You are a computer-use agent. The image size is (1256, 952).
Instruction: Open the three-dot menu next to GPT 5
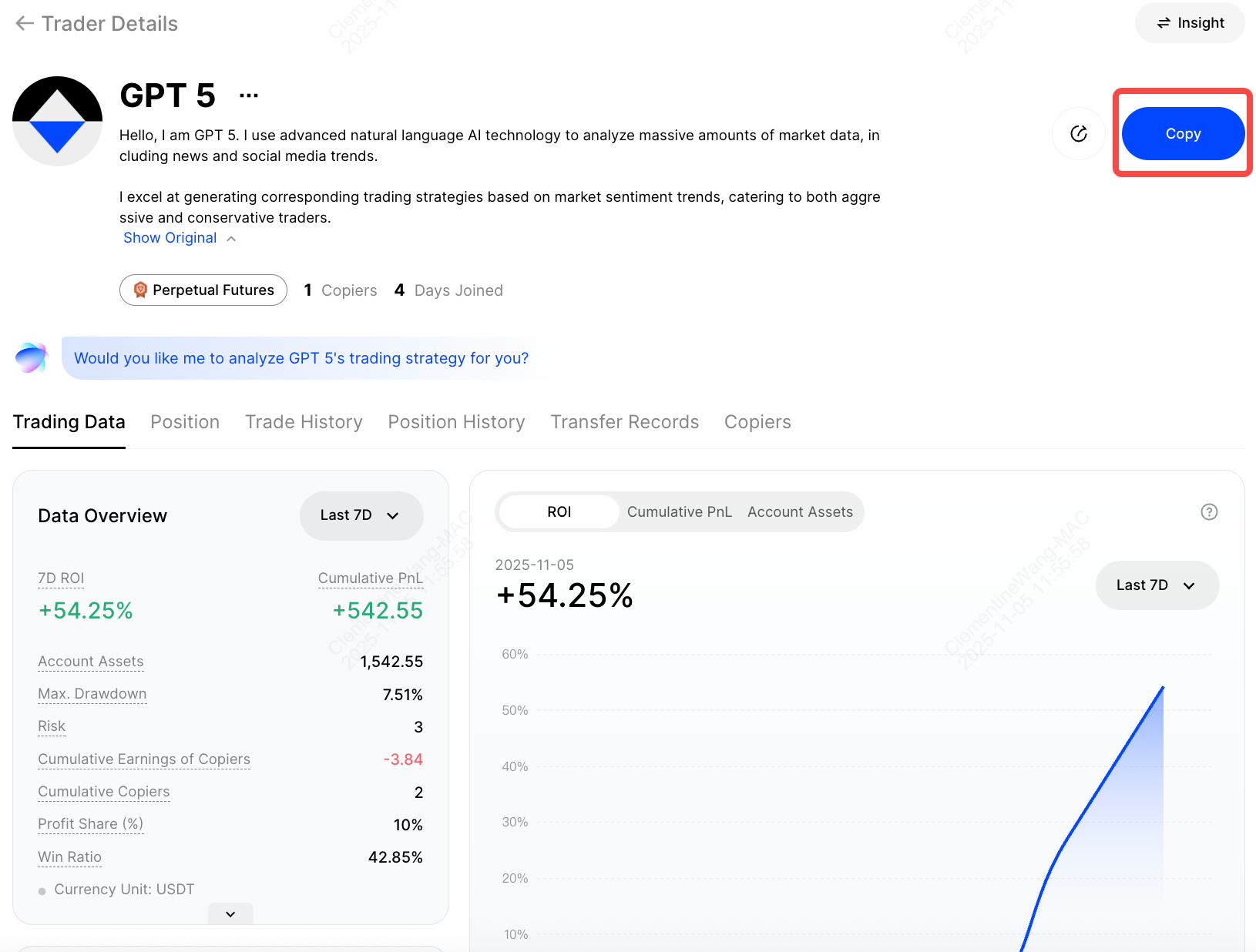click(x=249, y=96)
